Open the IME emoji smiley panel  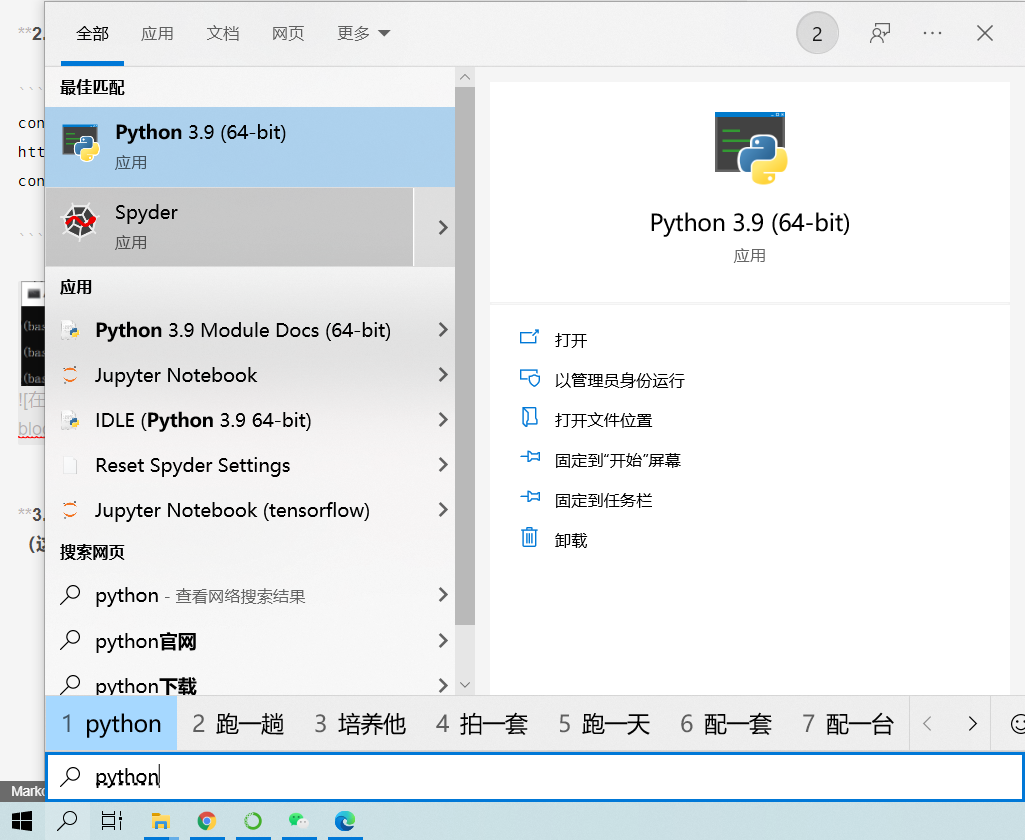click(1017, 724)
